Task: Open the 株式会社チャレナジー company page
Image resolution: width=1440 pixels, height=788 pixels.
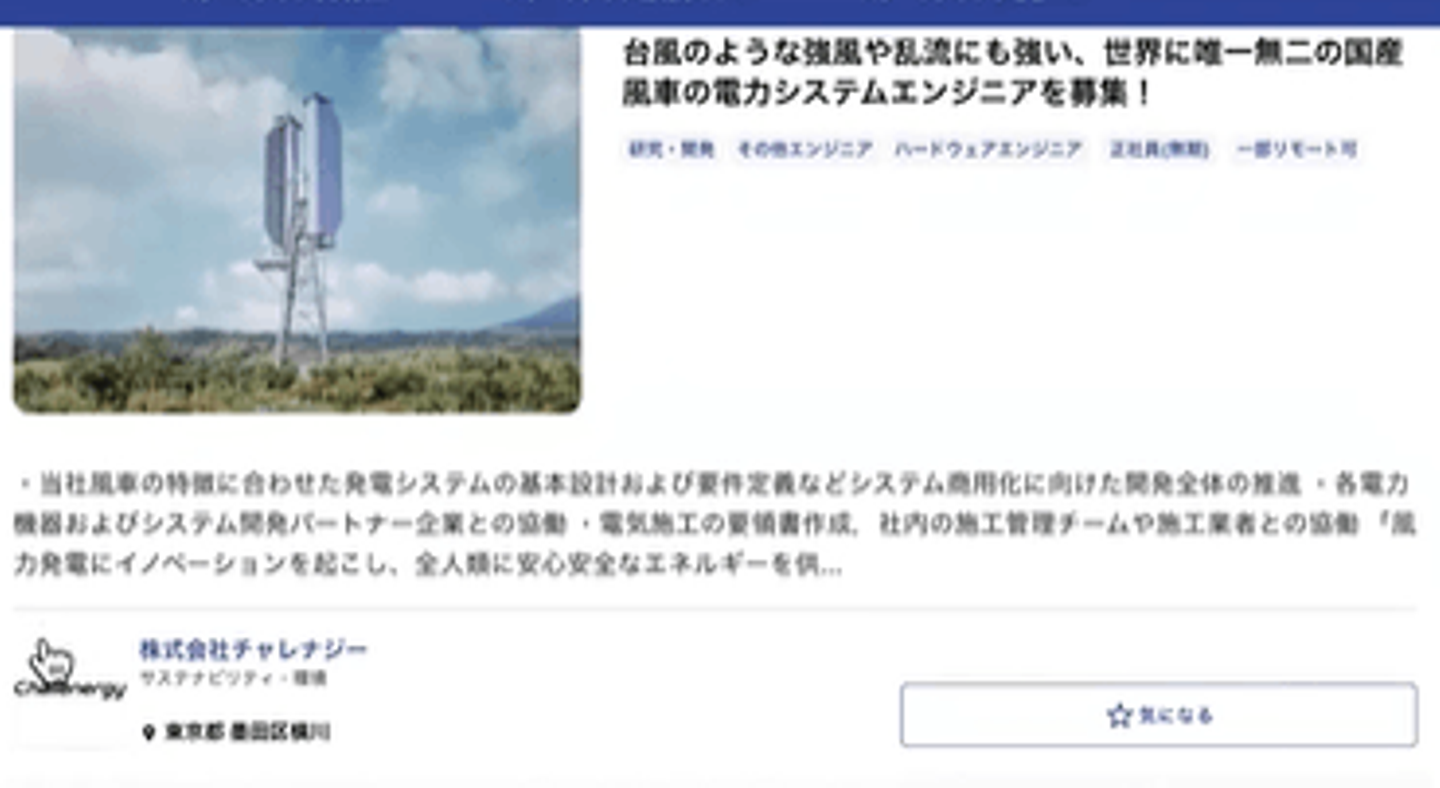Action: [x=253, y=649]
